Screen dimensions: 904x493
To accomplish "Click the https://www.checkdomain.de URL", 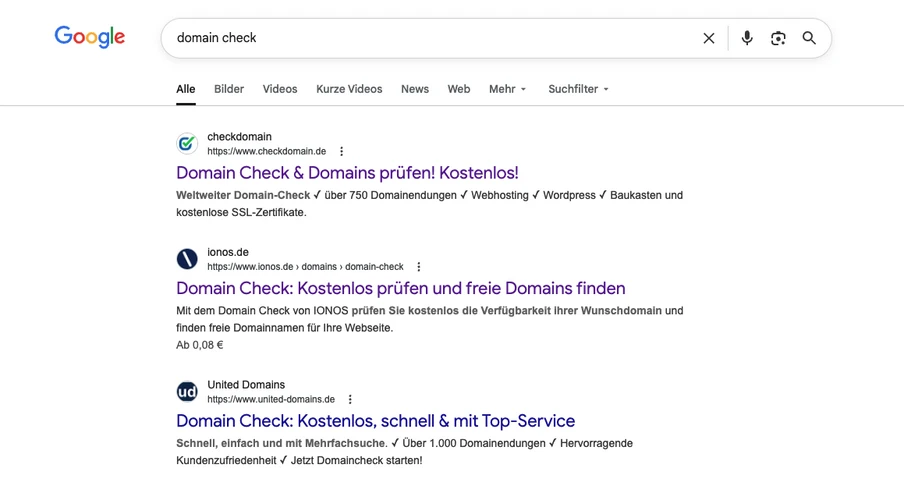I will (x=266, y=151).
